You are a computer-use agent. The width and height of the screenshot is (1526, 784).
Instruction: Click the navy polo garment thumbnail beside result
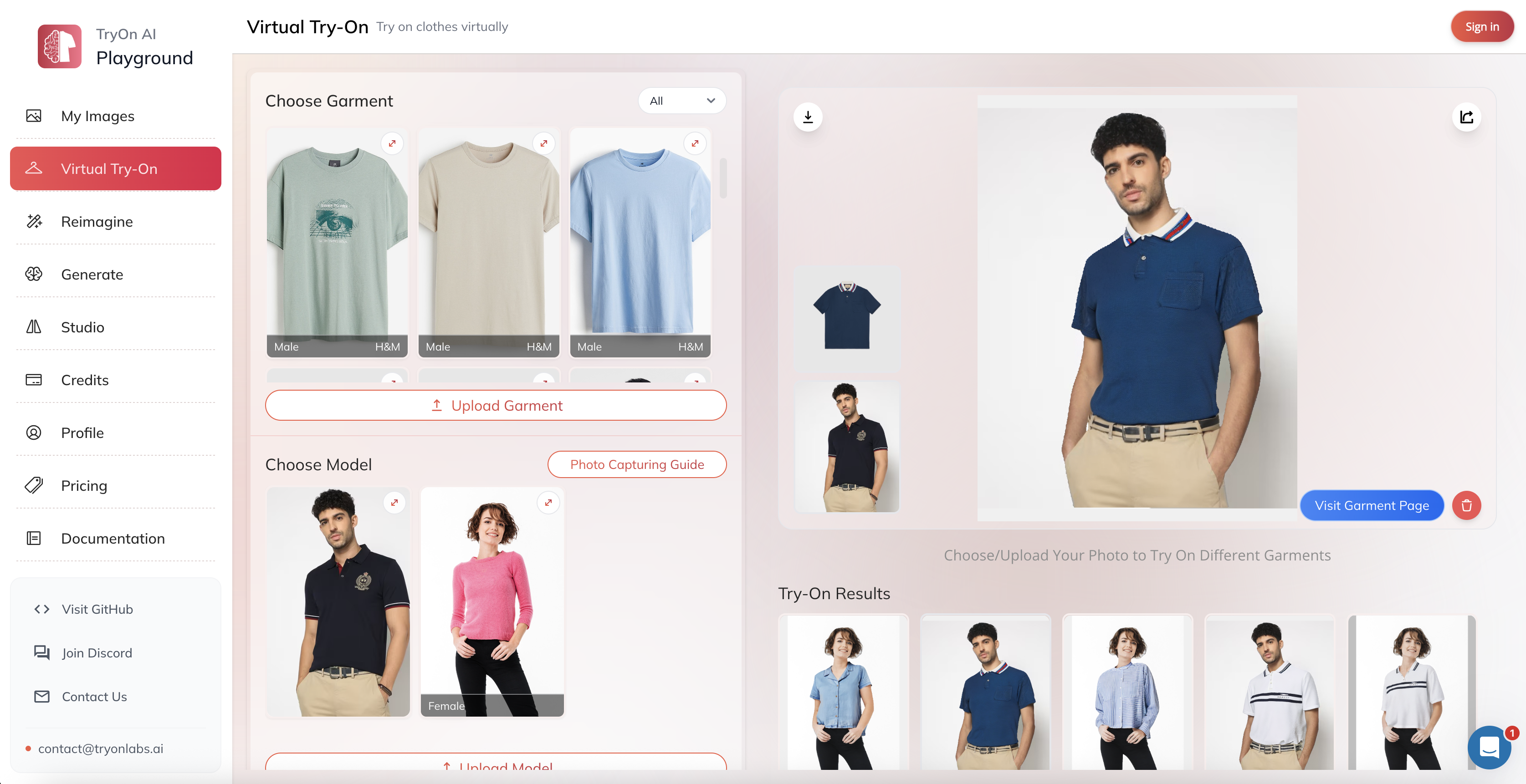point(847,319)
